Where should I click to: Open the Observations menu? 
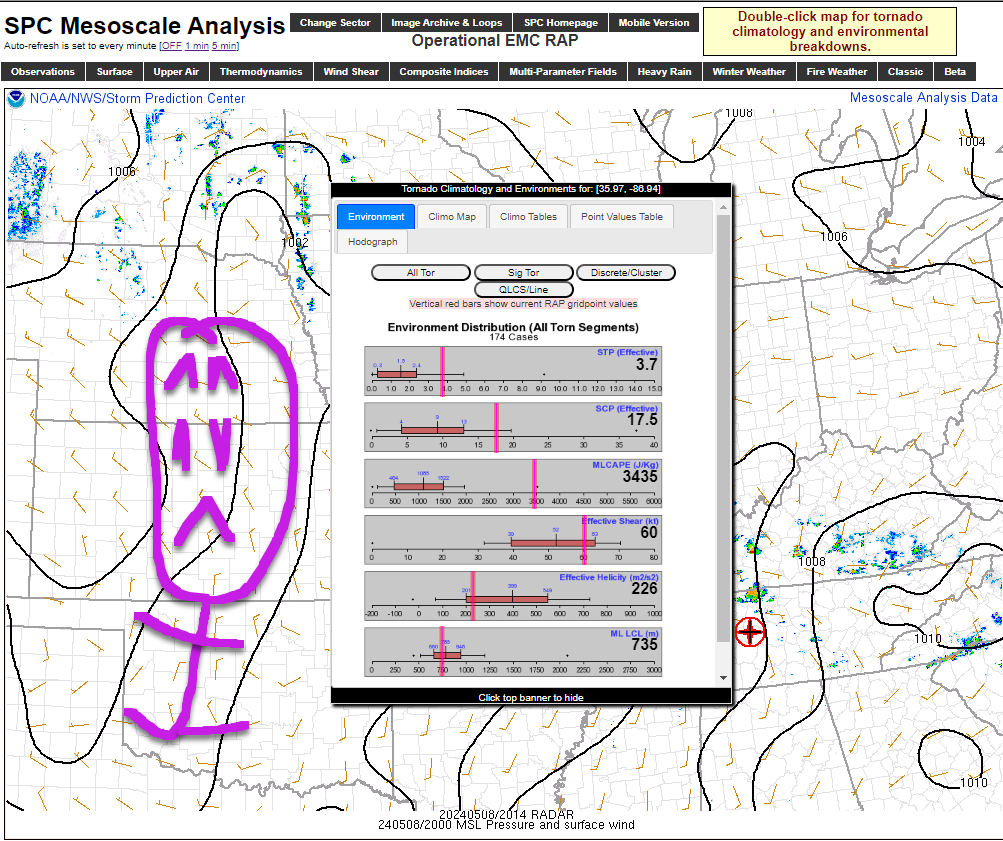(x=43, y=72)
